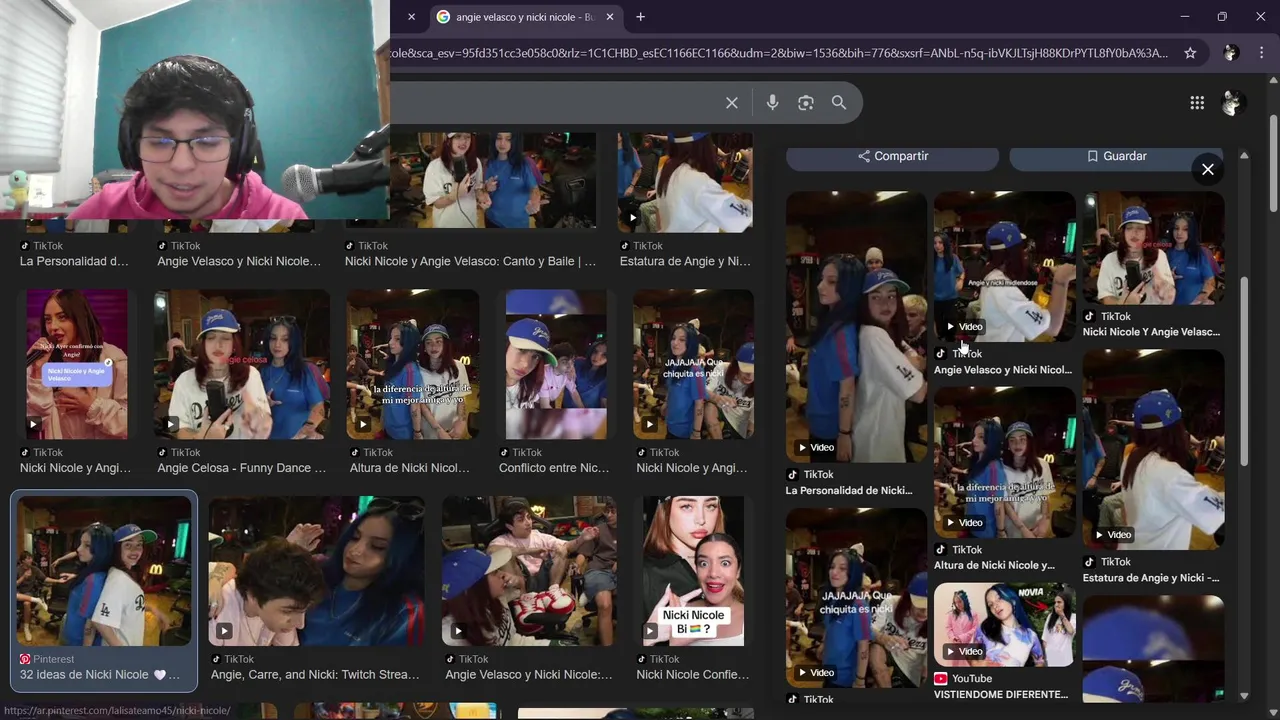
Task: Open 'Nicki Nicole y Angie Velasco: Canto y Baile' link
Action: point(470,261)
